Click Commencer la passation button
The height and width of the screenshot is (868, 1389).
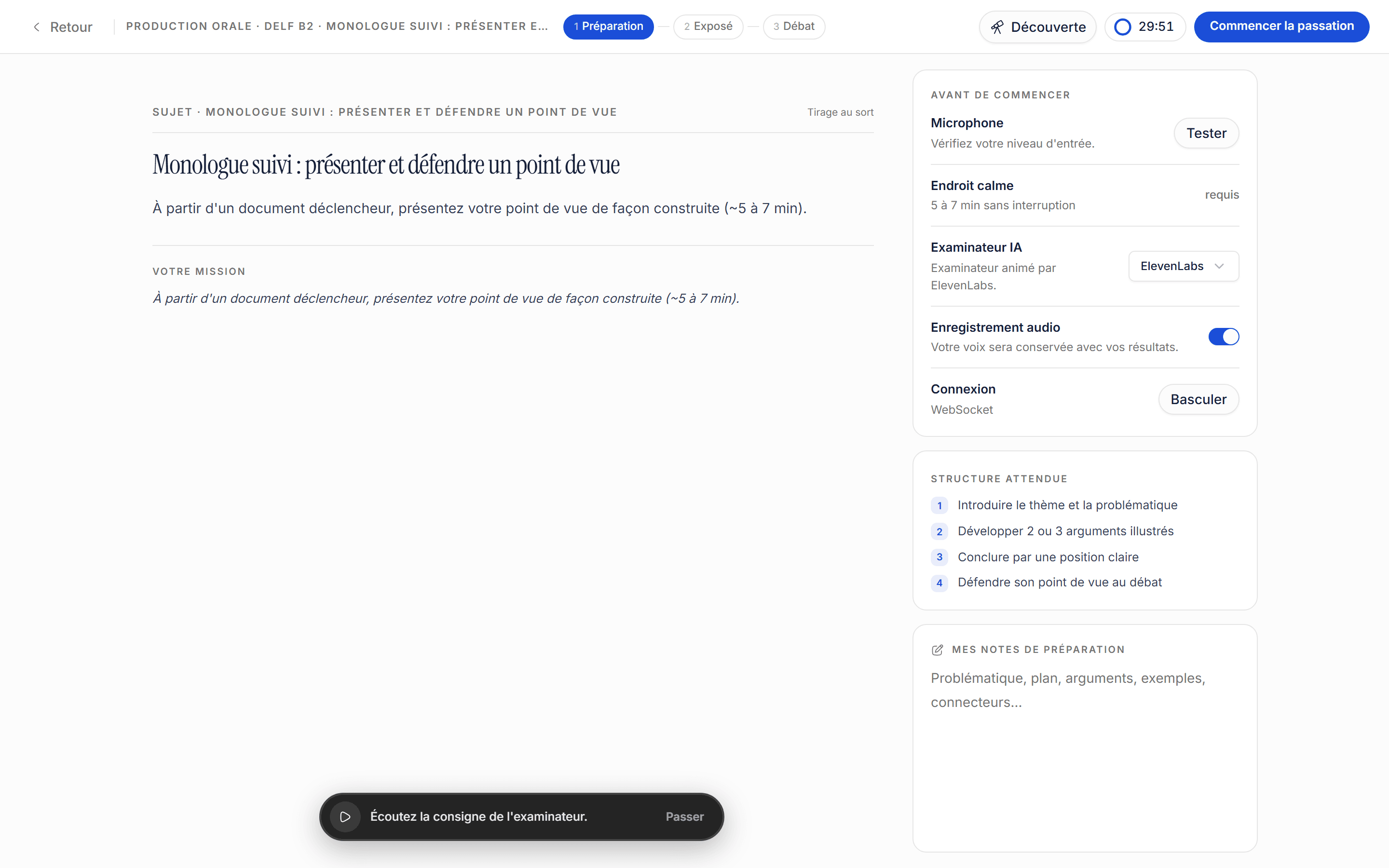tap(1281, 27)
